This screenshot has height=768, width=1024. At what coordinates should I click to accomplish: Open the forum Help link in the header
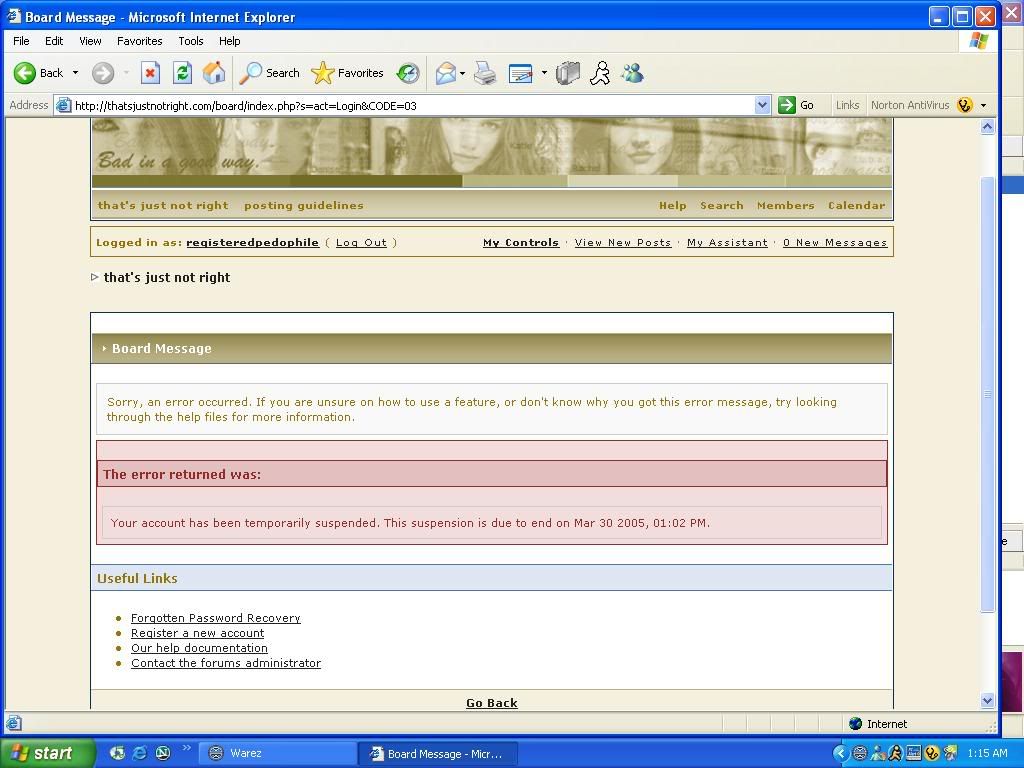click(x=673, y=205)
